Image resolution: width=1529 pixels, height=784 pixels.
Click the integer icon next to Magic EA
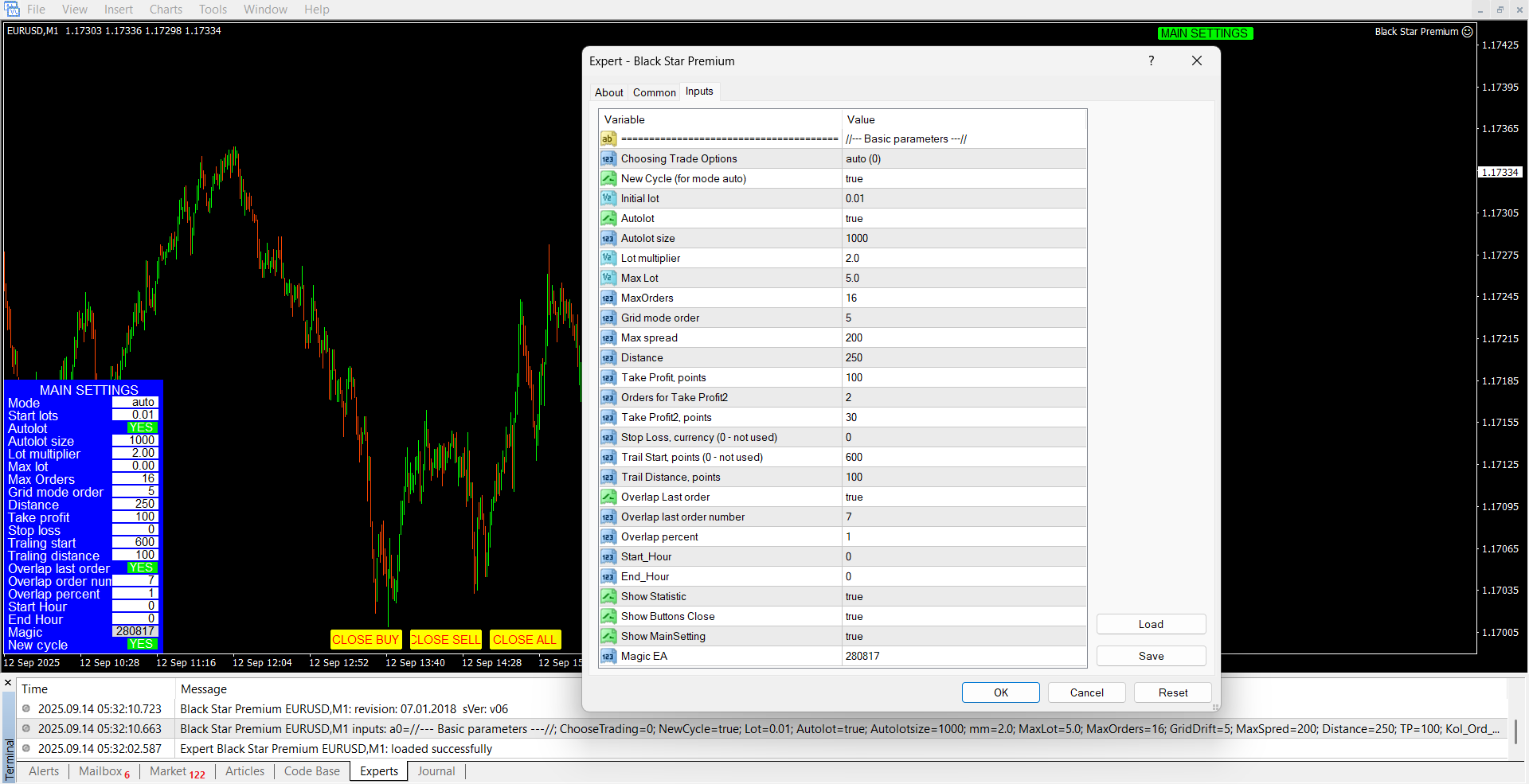(608, 657)
